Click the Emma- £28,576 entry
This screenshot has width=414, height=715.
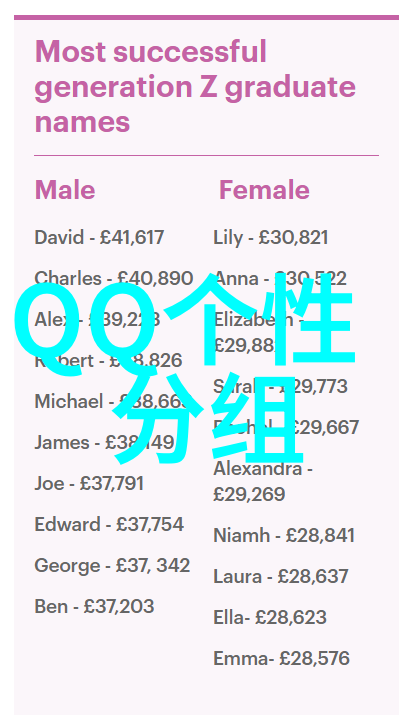(x=281, y=658)
